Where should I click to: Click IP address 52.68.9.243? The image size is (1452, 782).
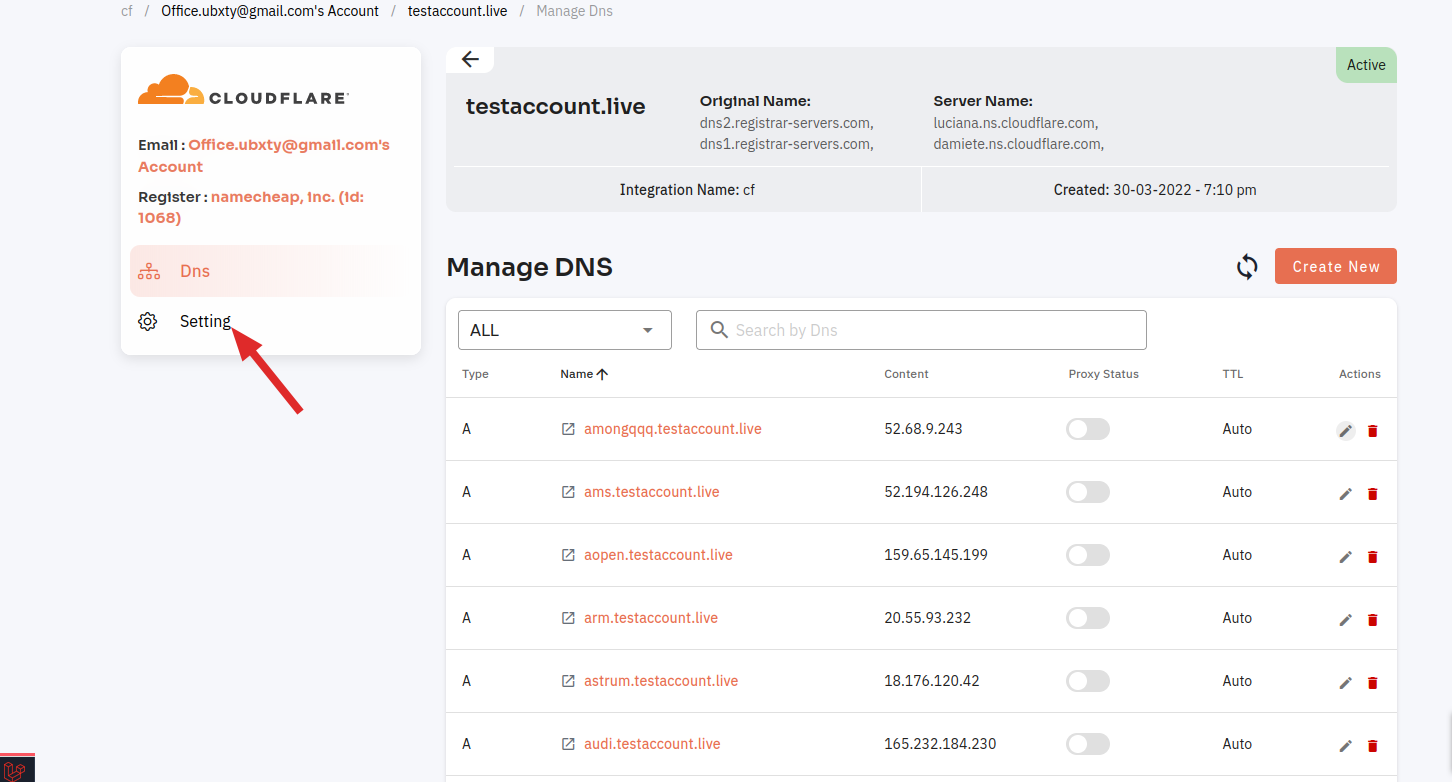924,429
